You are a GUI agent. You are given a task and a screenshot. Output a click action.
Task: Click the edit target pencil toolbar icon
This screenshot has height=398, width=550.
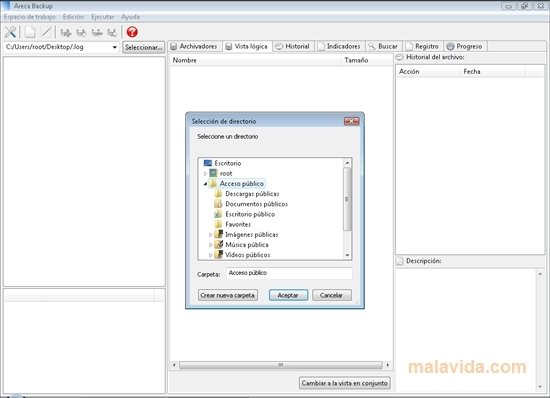[x=46, y=32]
